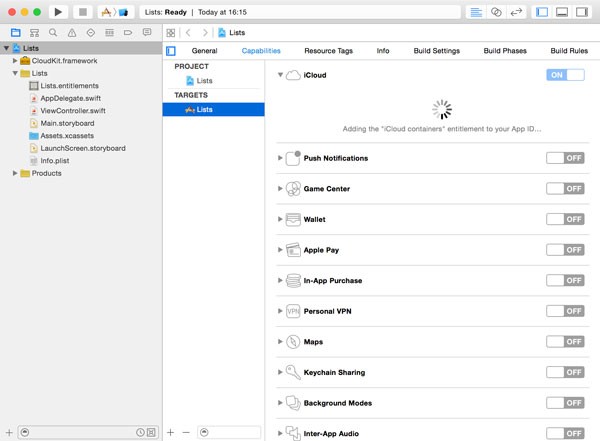Screen dimensions: 600x441
Task: Enable the Background Modes switch
Action: [x=565, y=403]
